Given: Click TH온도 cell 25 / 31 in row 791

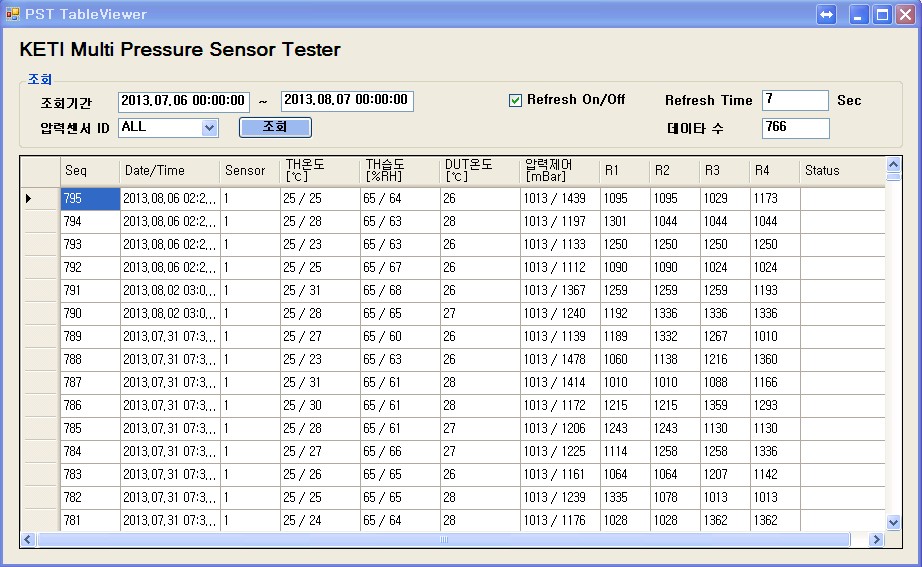Looking at the screenshot, I should [320, 291].
